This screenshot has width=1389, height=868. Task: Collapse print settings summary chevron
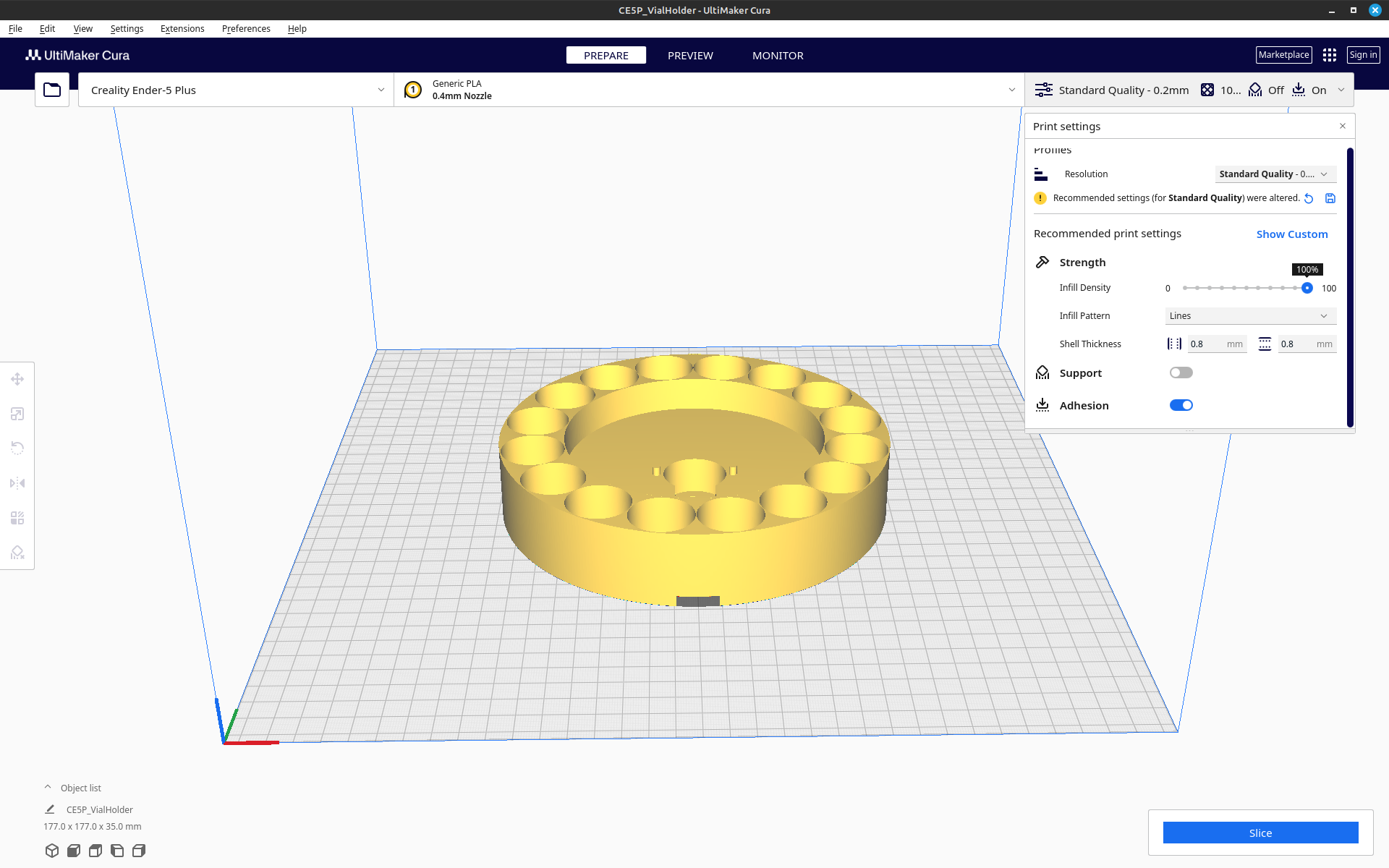coord(1341,90)
